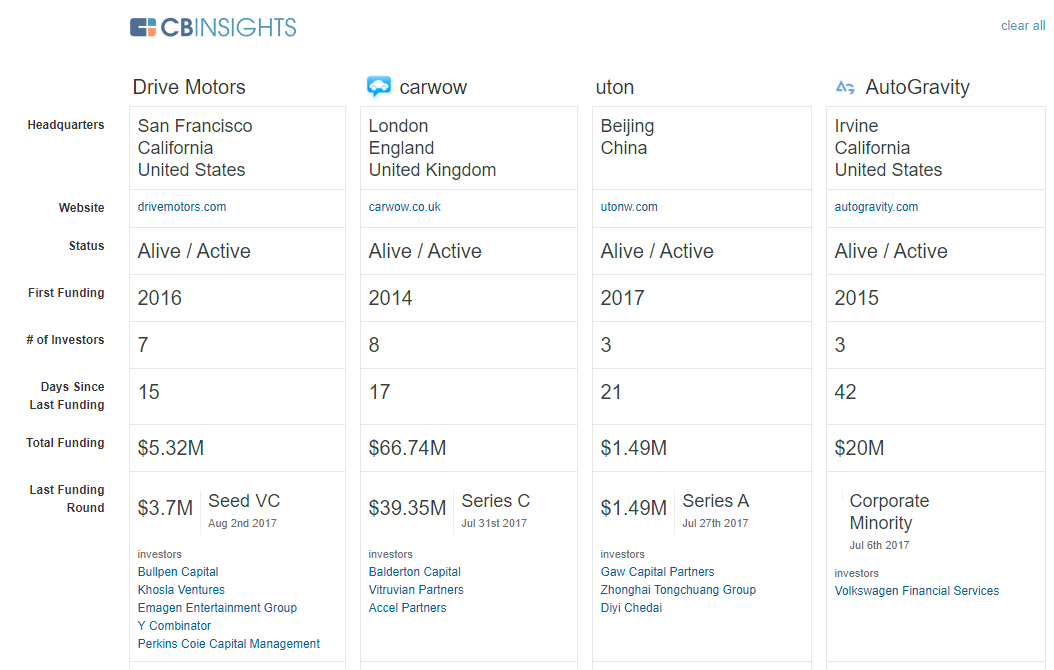This screenshot has width=1054, height=670.
Task: Click the Beijing headquarters cell
Action: pos(702,148)
